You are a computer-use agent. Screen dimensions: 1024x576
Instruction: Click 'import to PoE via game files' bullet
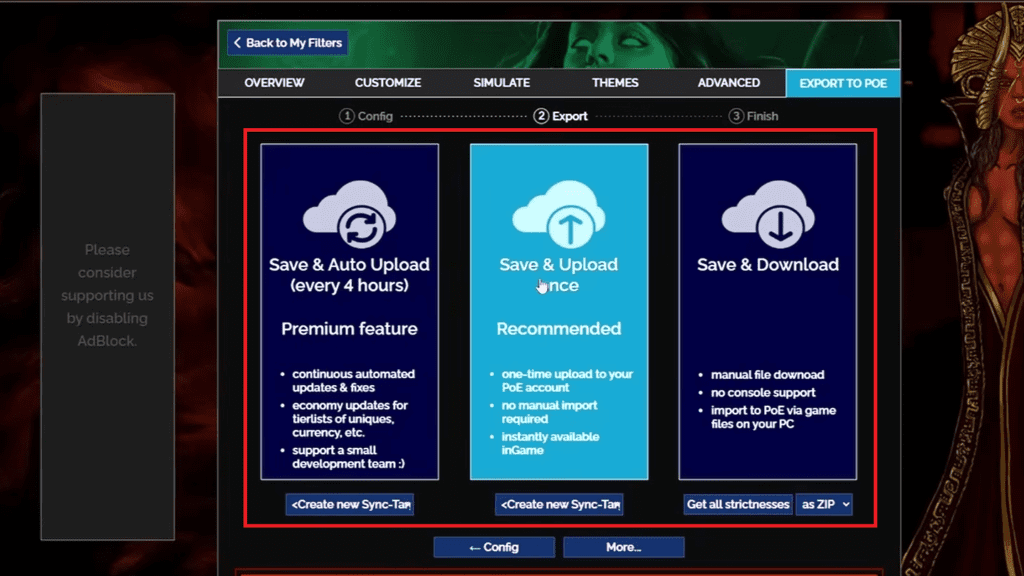773,417
